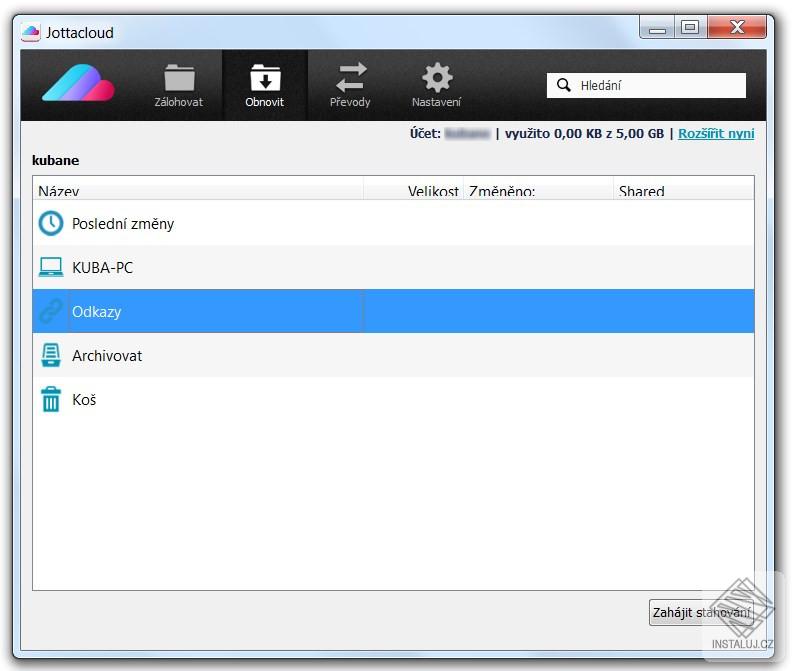Select the KUBA-PC row

393,267
